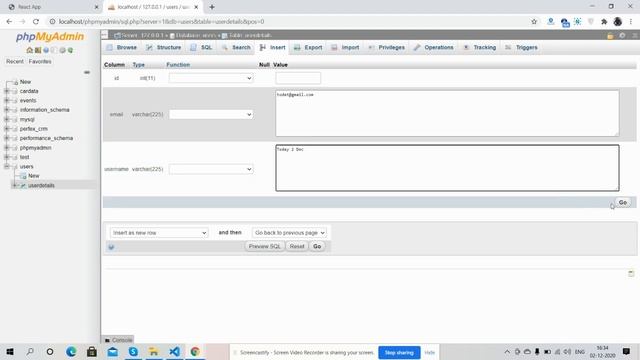The height and width of the screenshot is (360, 640).
Task: Open Mail app from taskbar
Action: click(x=113, y=351)
